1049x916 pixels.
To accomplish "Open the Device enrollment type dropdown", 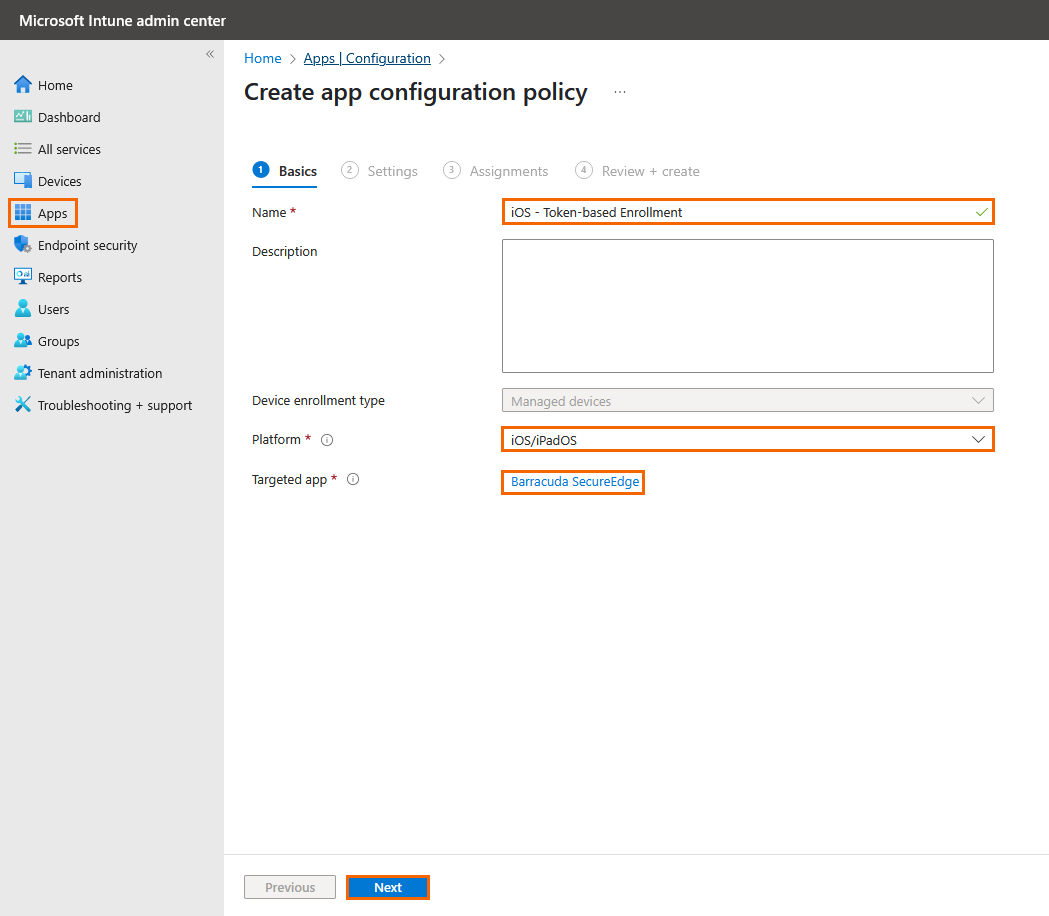I will [x=748, y=401].
